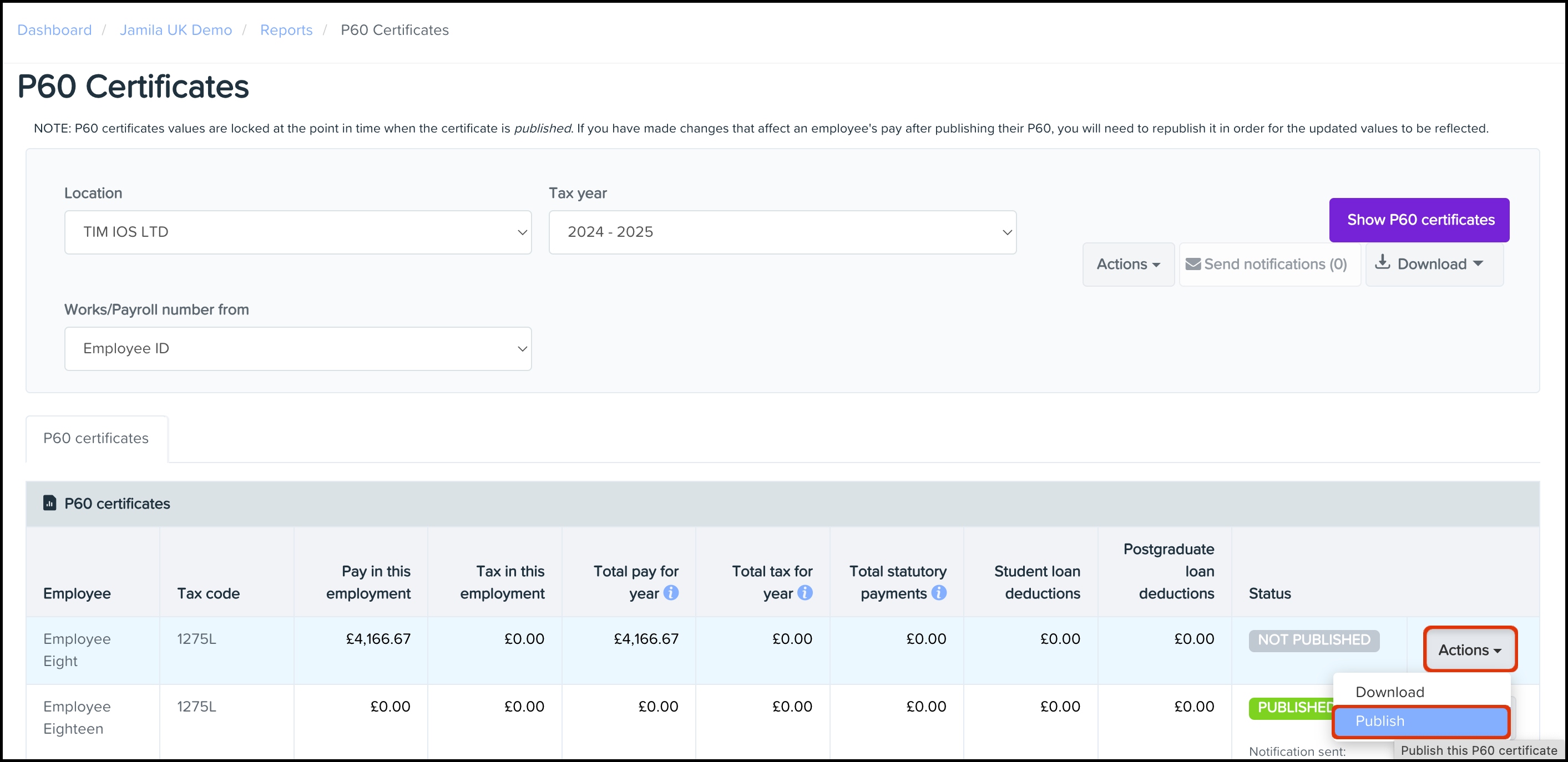Click info icon beside Total statutory payments
This screenshot has height=762, width=1568.
939,592
